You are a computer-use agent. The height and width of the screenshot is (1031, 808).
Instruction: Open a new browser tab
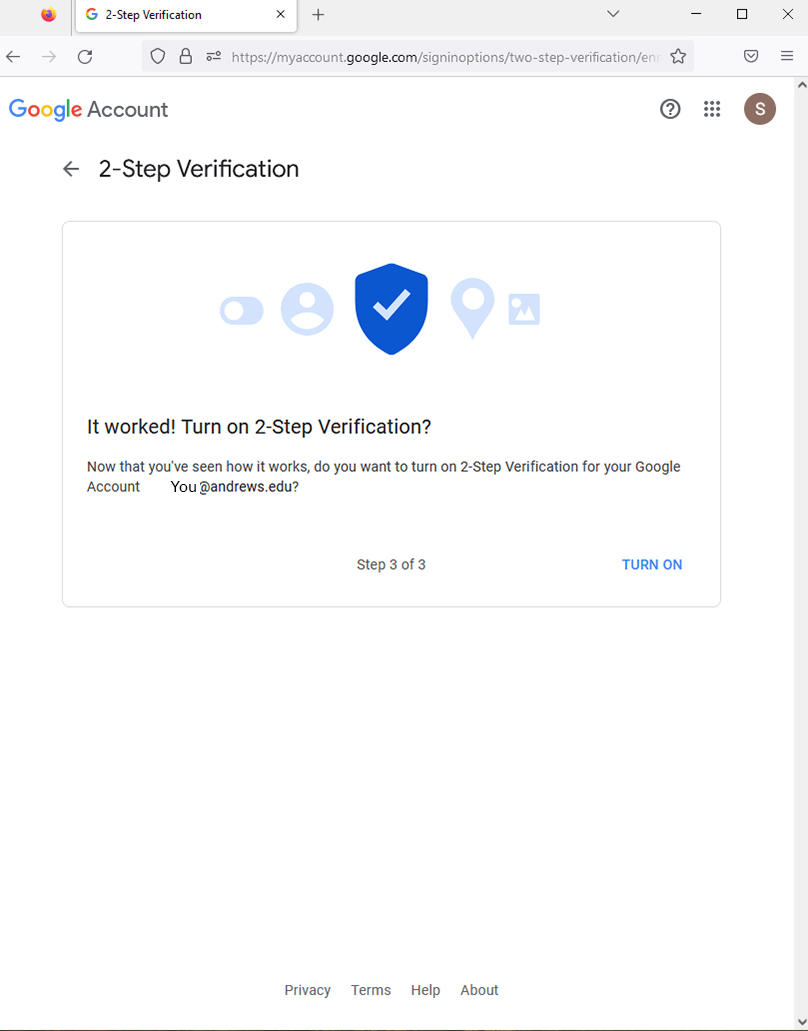(x=318, y=15)
